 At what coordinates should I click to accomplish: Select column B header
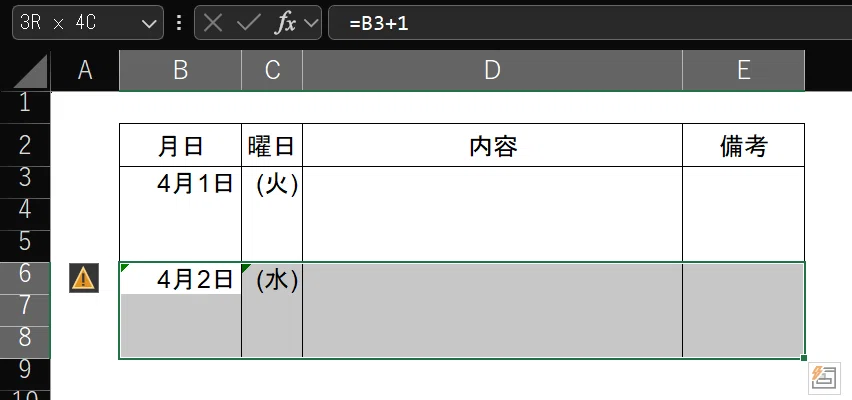(180, 71)
